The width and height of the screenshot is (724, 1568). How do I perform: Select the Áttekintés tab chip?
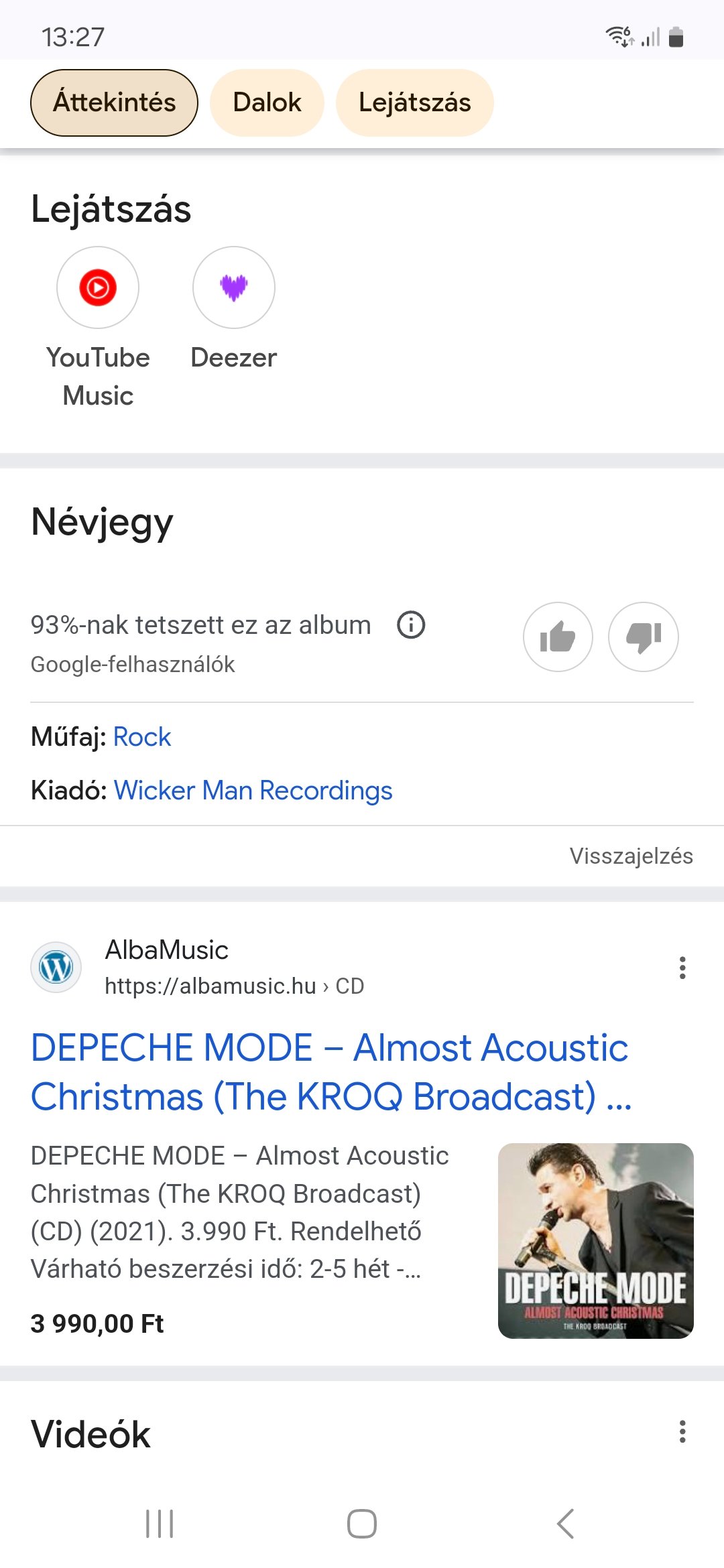pyautogui.click(x=114, y=103)
